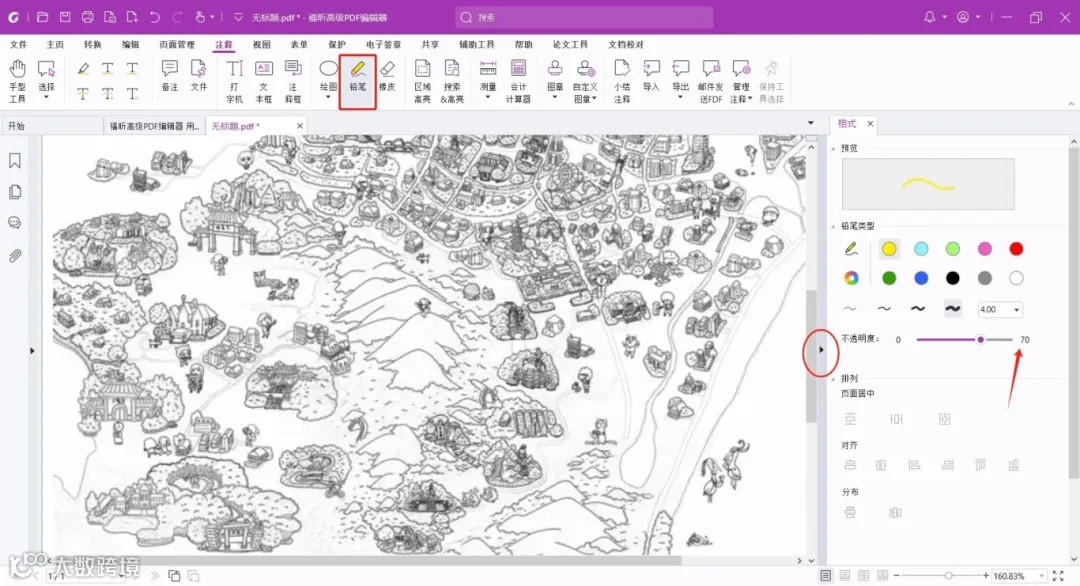
Task: Click the 搜索 search field
Action: 584,17
